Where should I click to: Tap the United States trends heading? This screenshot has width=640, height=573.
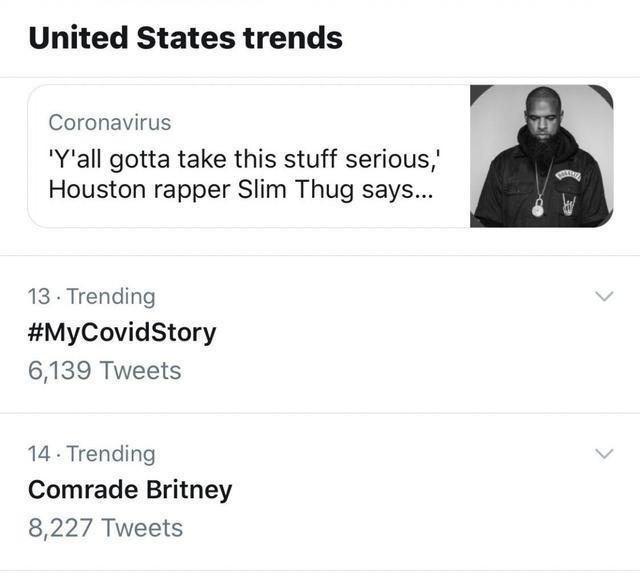click(185, 38)
